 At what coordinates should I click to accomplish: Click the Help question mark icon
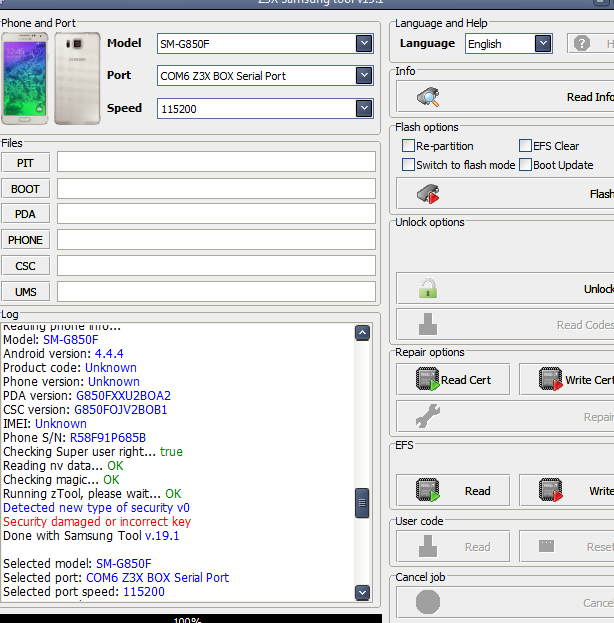point(582,43)
